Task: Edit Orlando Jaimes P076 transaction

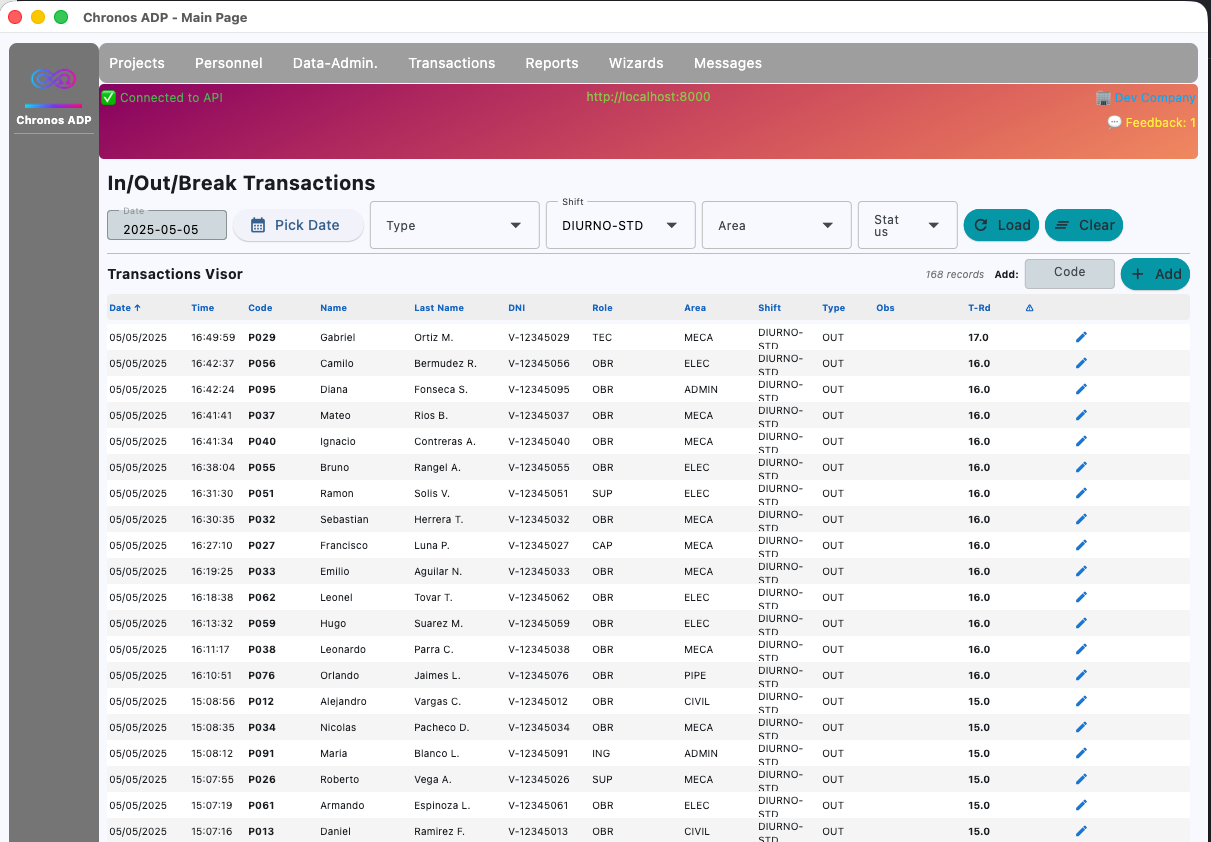Action: (1081, 676)
